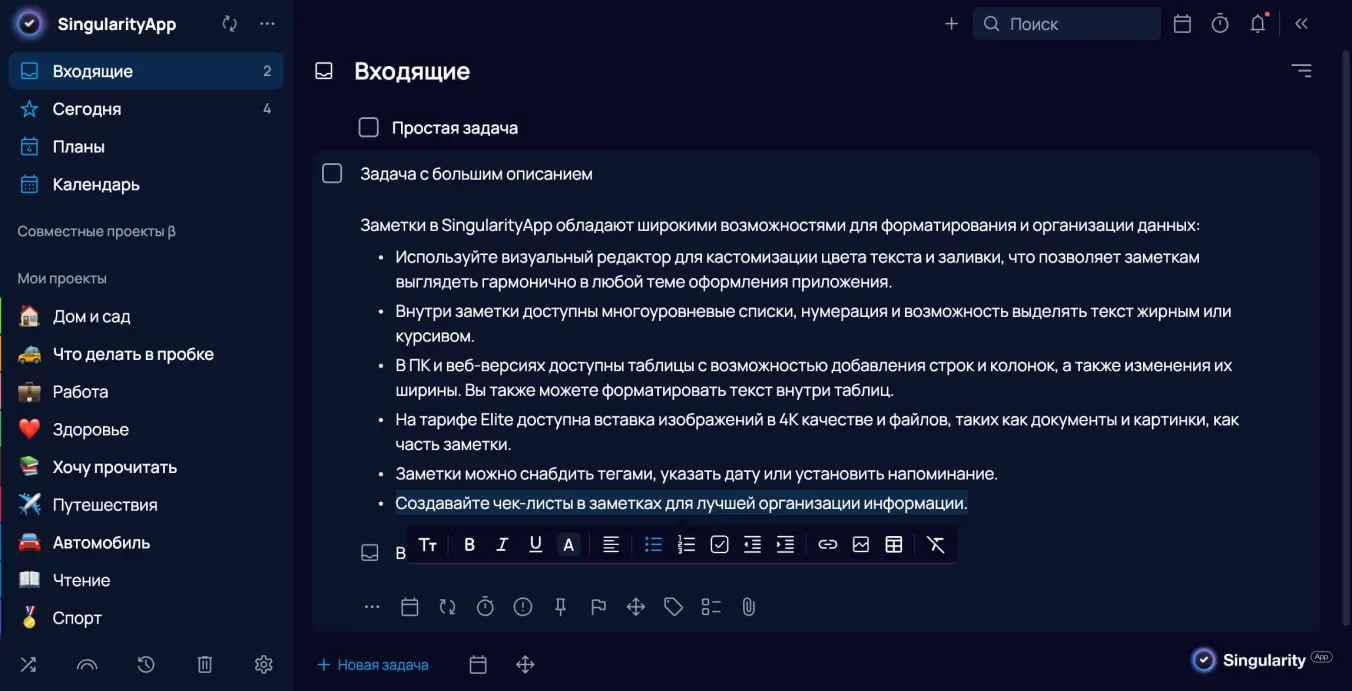Click the "Новая задача" button

click(x=373, y=665)
